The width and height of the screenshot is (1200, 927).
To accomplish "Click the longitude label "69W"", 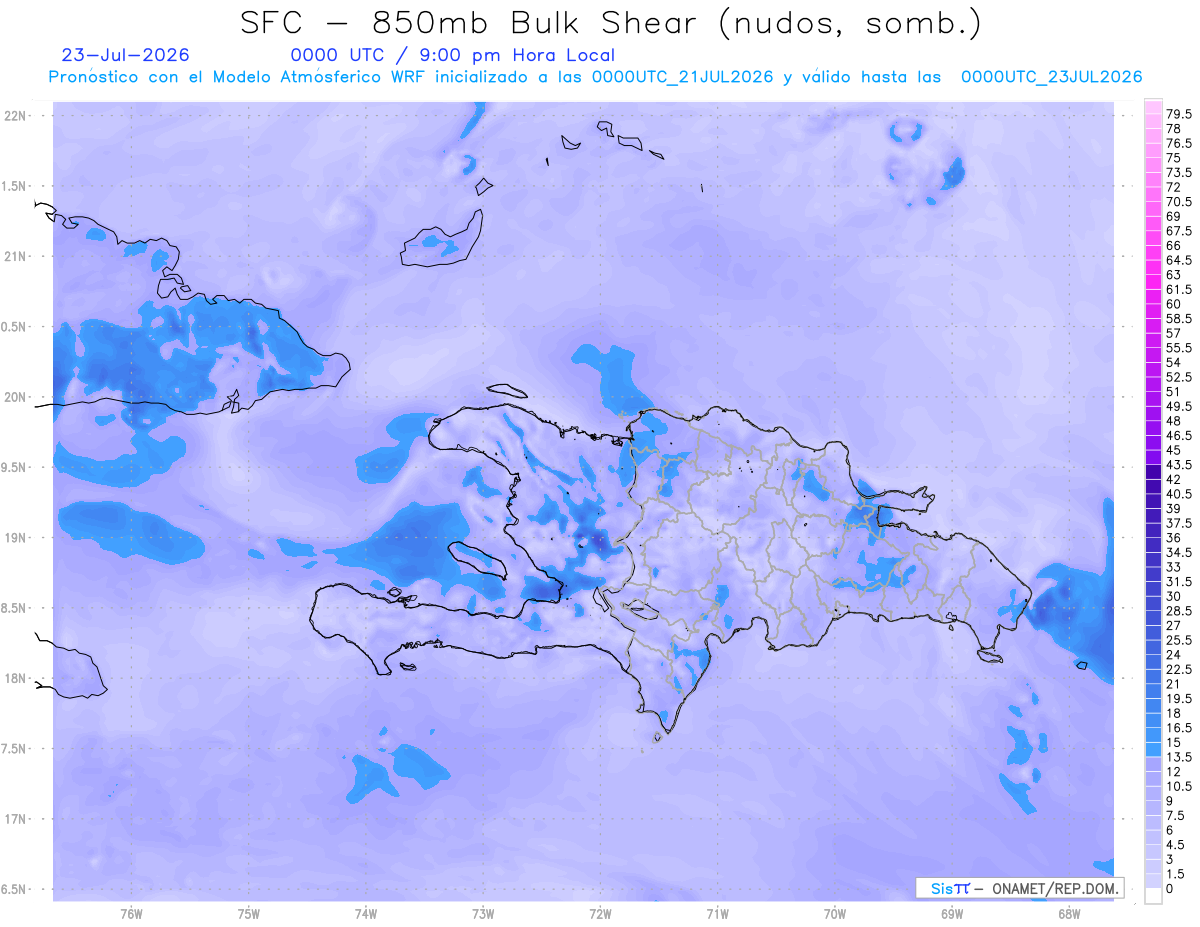I will (x=952, y=914).
